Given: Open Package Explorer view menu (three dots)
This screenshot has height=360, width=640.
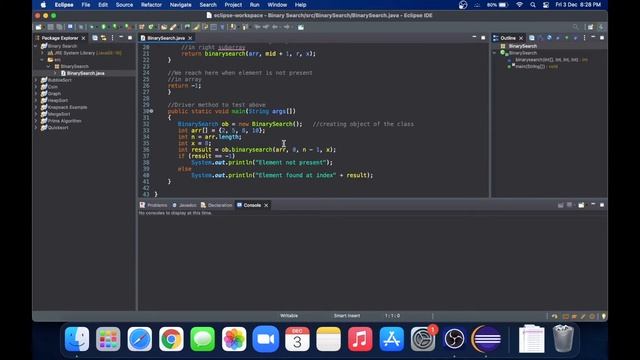Looking at the screenshot, I should point(113,38).
